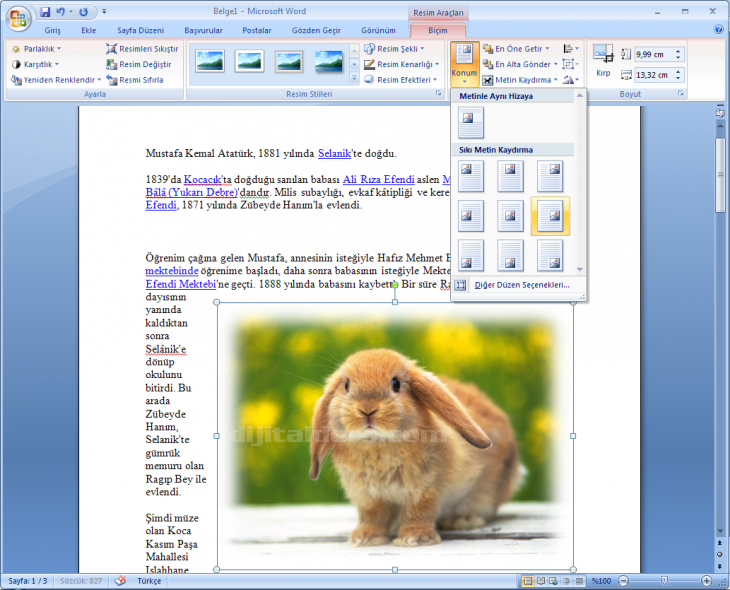Image resolution: width=730 pixels, height=590 pixels.
Task: Apply the first picture style thumbnail
Action: click(210, 61)
